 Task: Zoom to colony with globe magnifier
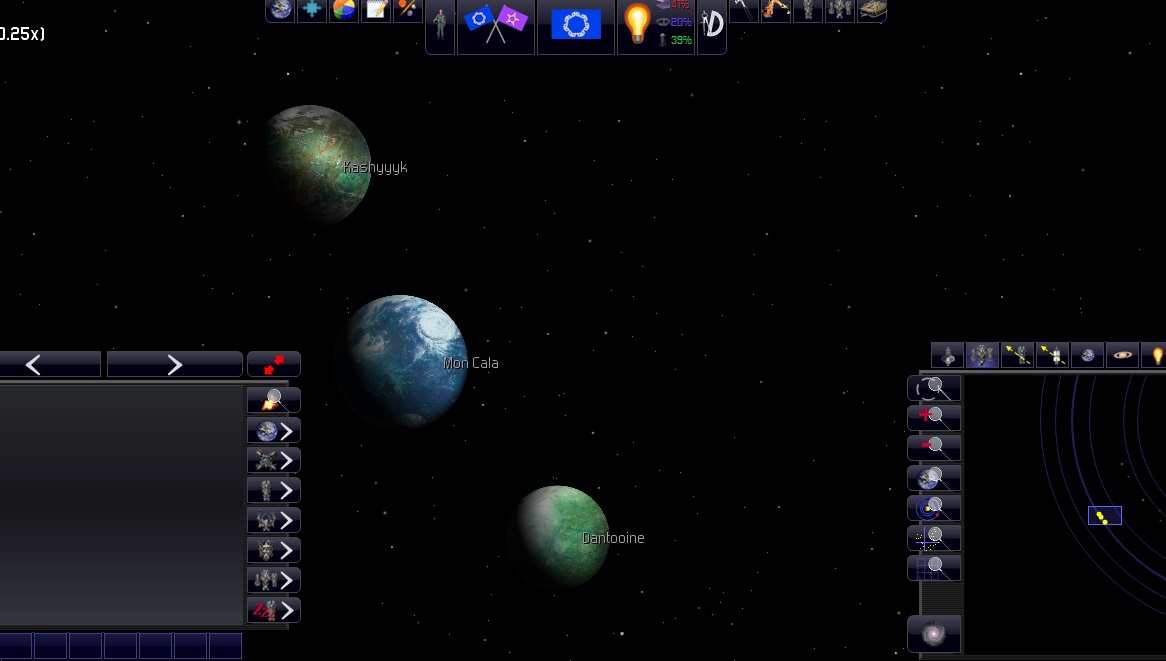(x=934, y=478)
